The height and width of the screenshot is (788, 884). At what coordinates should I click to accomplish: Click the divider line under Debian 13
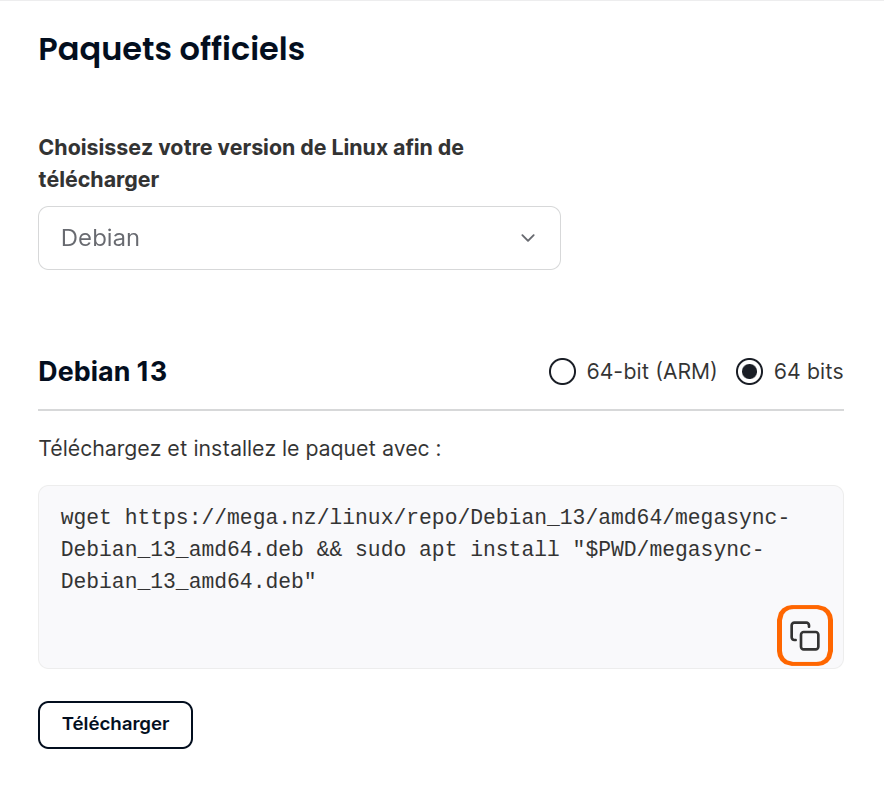440,410
